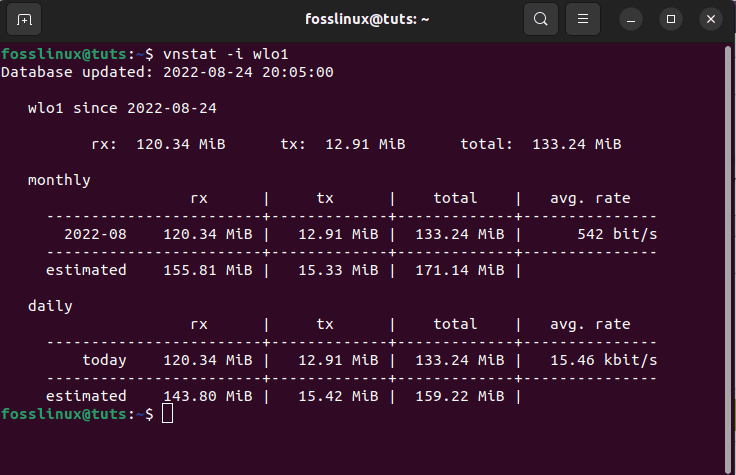This screenshot has width=736, height=475.
Task: Click the cursor block at the prompt
Action: (x=168, y=414)
